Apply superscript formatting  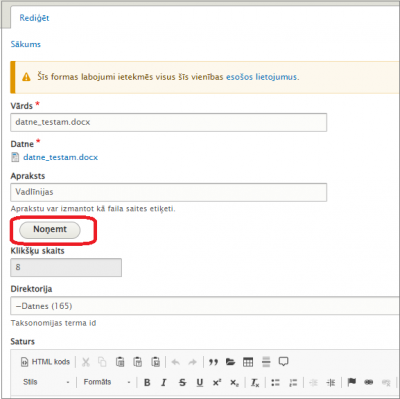click(217, 382)
